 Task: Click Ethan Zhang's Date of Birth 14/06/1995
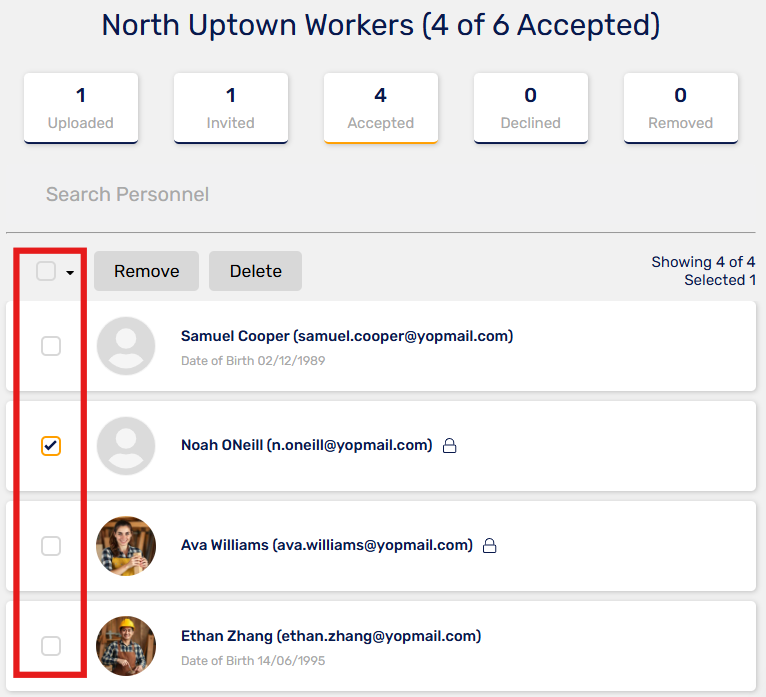pos(253,660)
